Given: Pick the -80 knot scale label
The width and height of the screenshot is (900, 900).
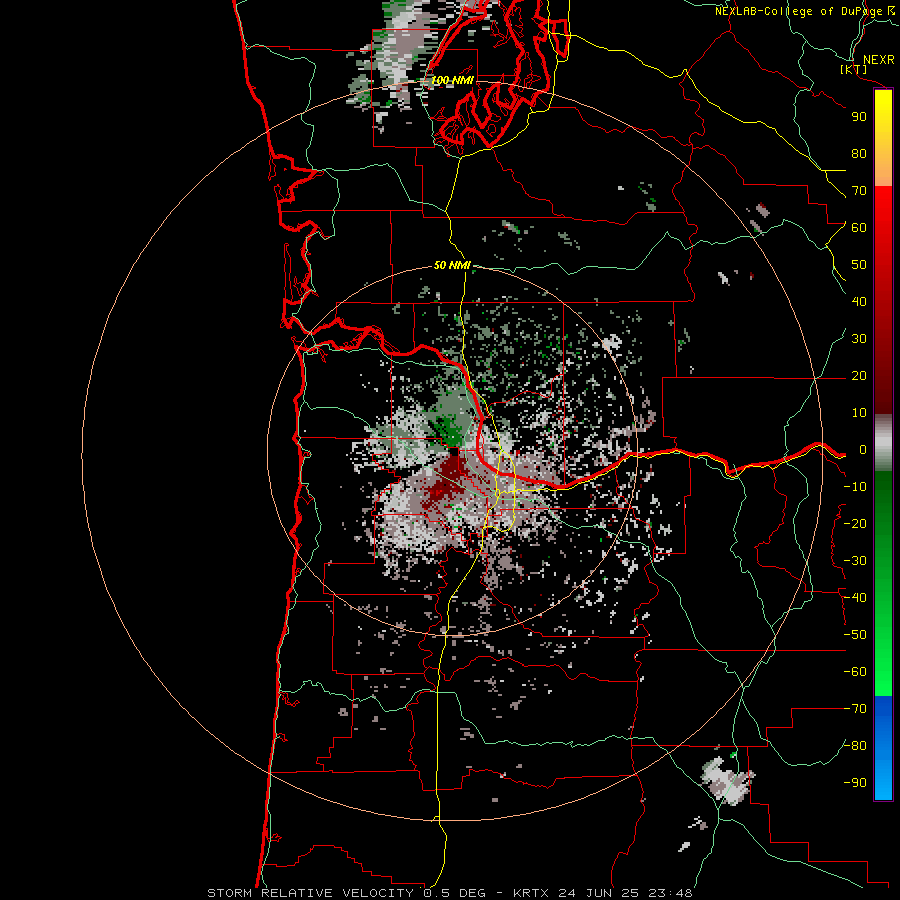Looking at the screenshot, I should tap(855, 746).
